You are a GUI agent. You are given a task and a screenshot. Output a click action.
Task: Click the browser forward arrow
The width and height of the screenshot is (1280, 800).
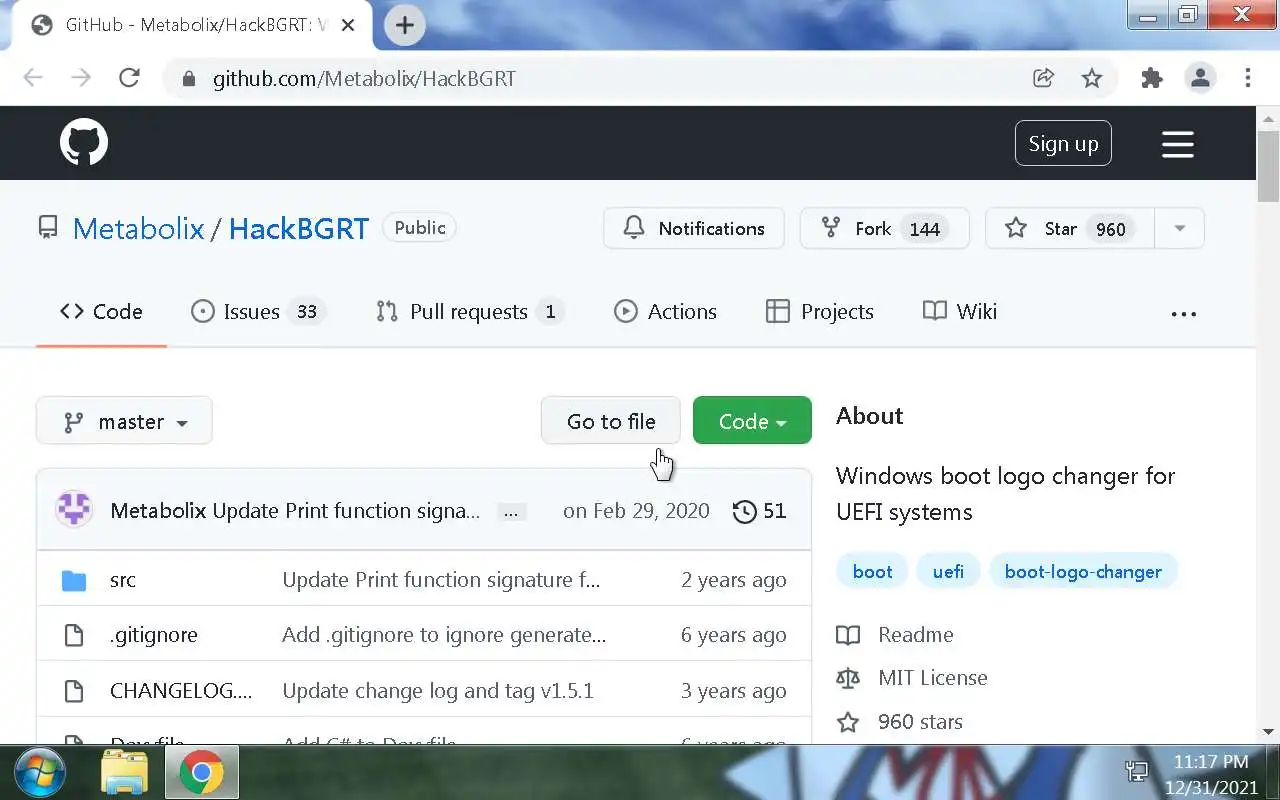(81, 78)
